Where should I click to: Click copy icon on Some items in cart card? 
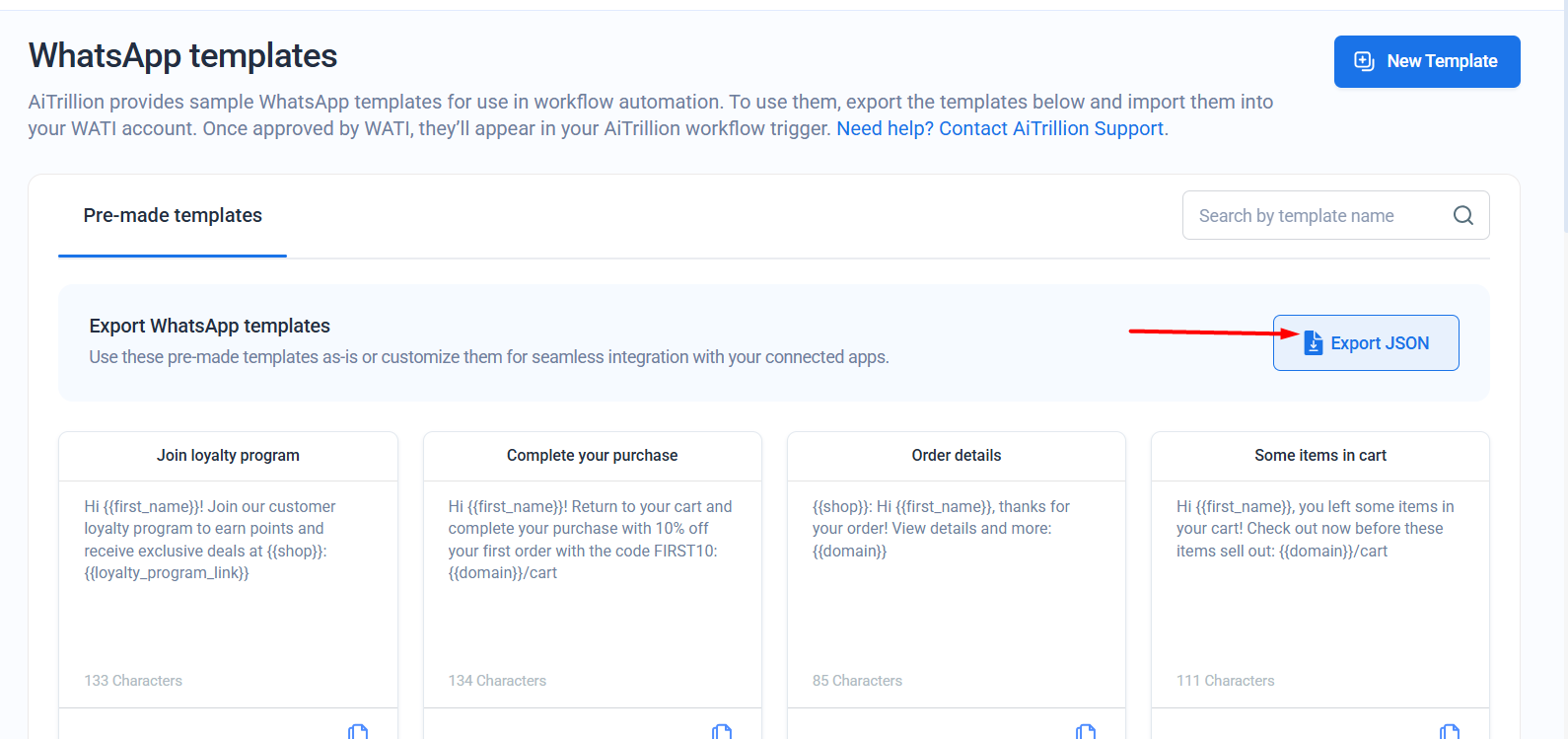pyautogui.click(x=1450, y=731)
